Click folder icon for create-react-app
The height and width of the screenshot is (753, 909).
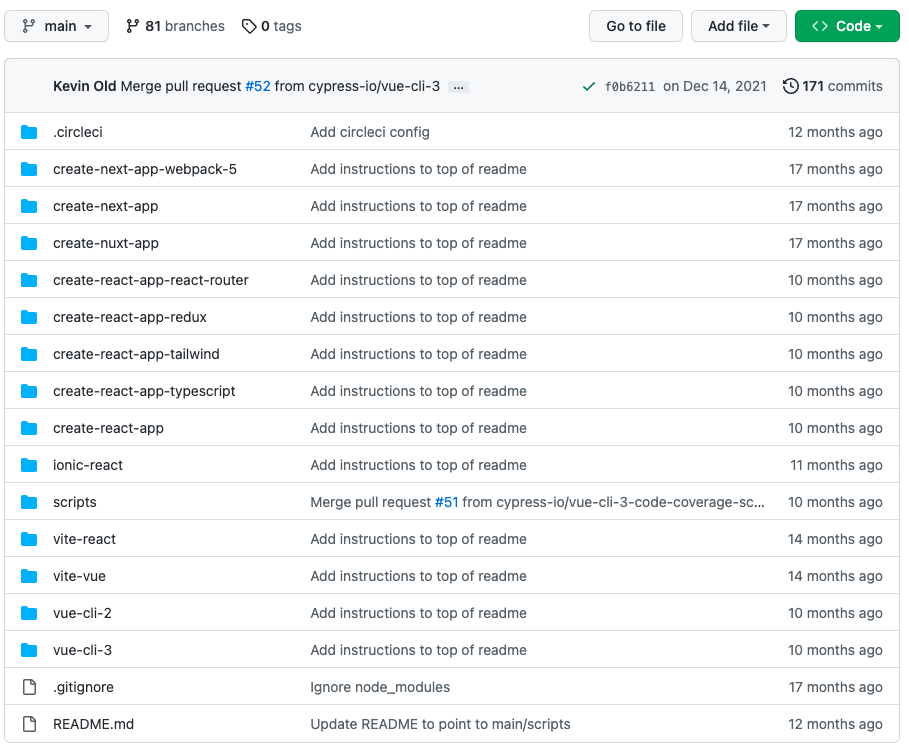[x=29, y=428]
